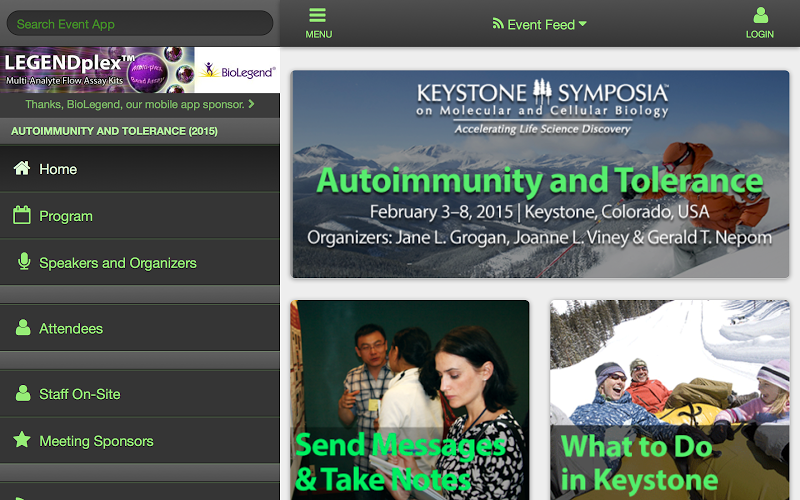800x500 pixels.
Task: Open the Attendees menu label
Action: click(x=71, y=329)
